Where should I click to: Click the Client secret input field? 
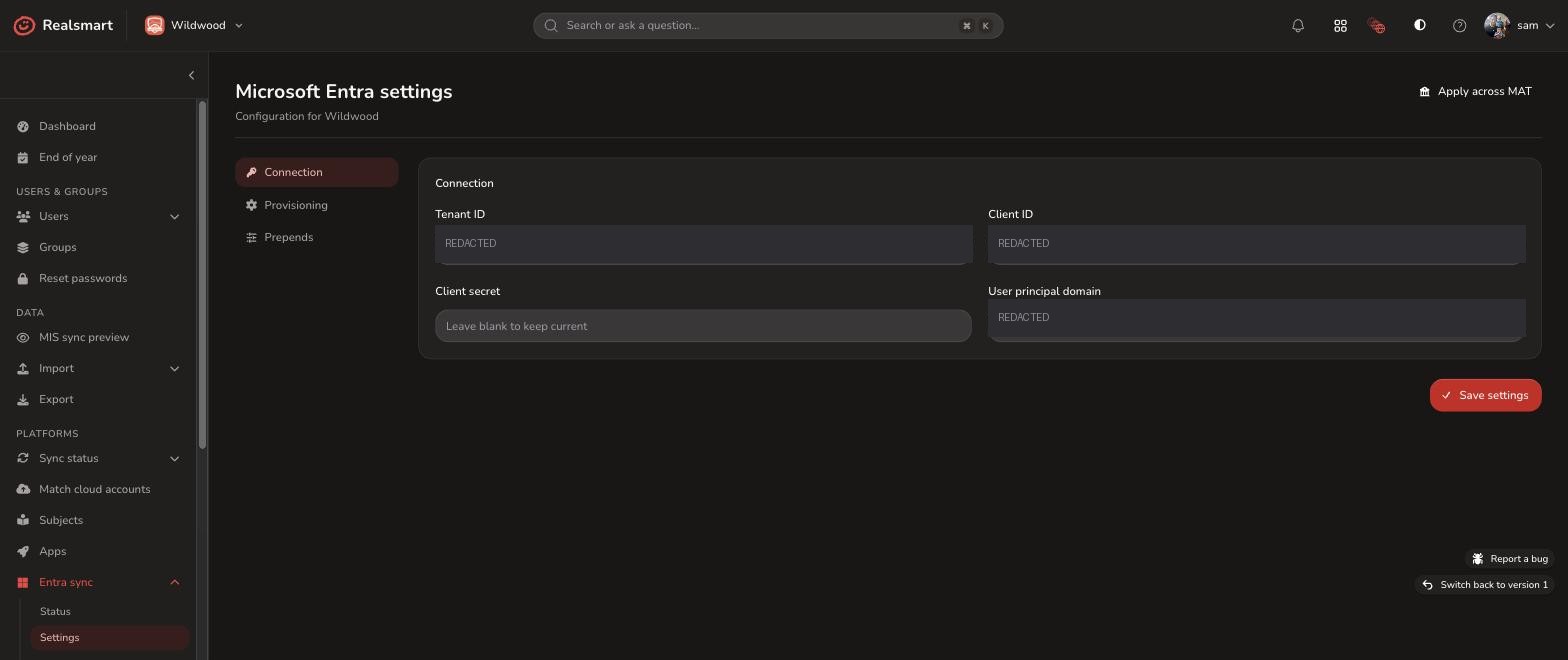click(703, 326)
